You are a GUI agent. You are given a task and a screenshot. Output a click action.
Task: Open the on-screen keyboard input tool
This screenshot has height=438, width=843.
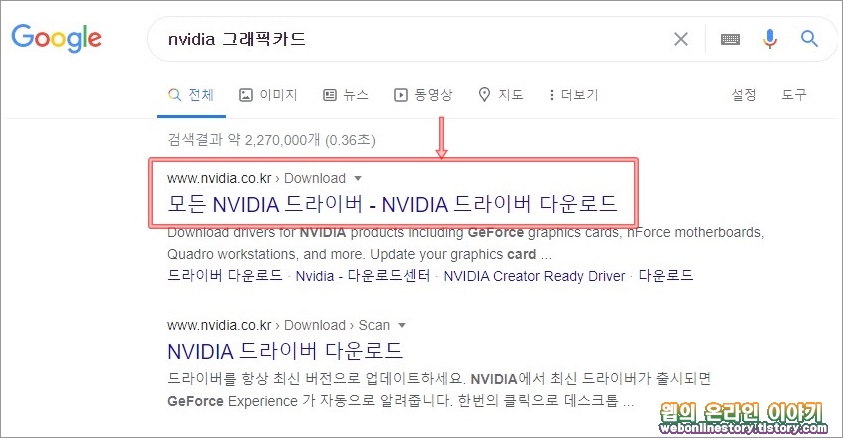730,39
